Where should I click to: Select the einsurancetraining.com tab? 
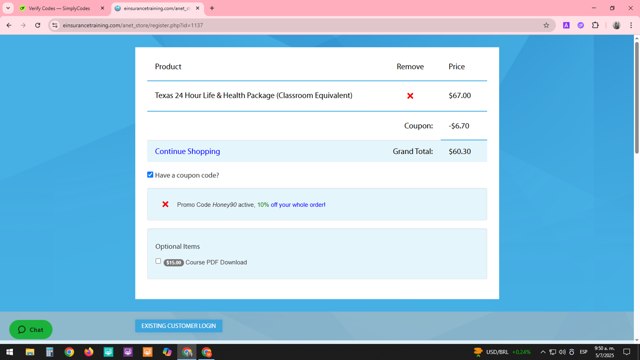coord(156,8)
